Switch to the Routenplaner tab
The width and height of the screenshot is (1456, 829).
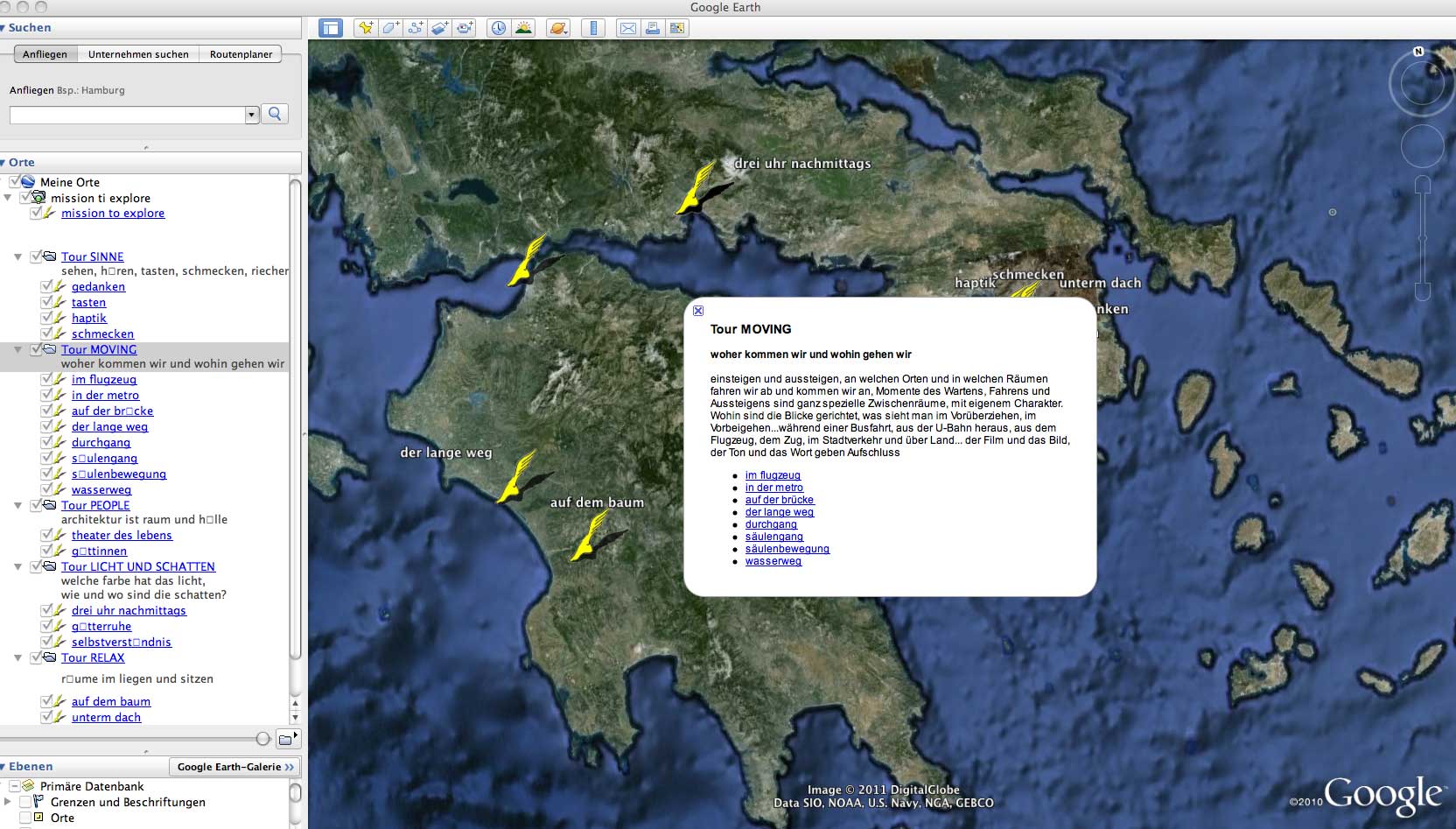[241, 54]
